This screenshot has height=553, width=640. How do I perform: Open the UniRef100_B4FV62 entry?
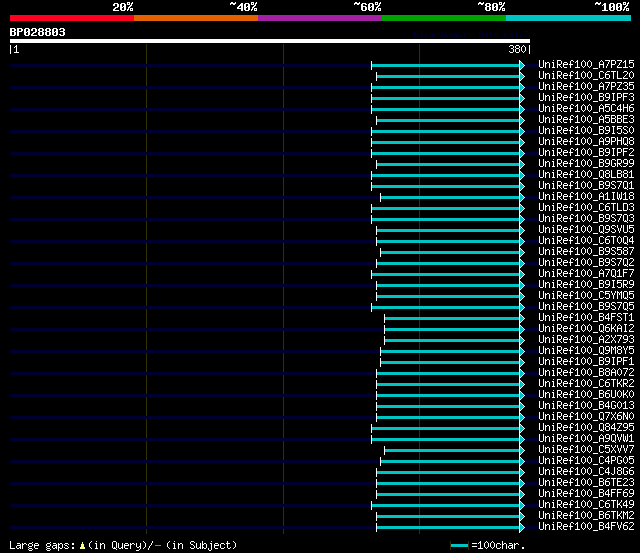[586, 527]
